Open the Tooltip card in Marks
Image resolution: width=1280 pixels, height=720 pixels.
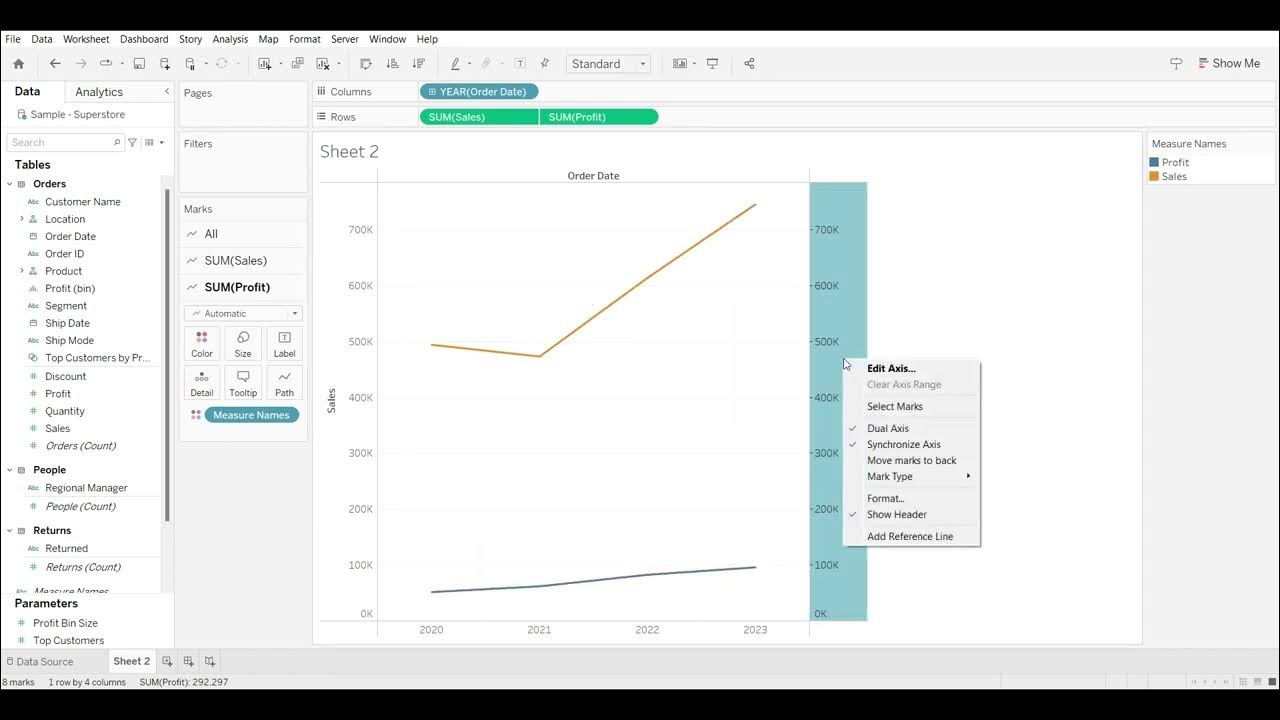pyautogui.click(x=243, y=383)
